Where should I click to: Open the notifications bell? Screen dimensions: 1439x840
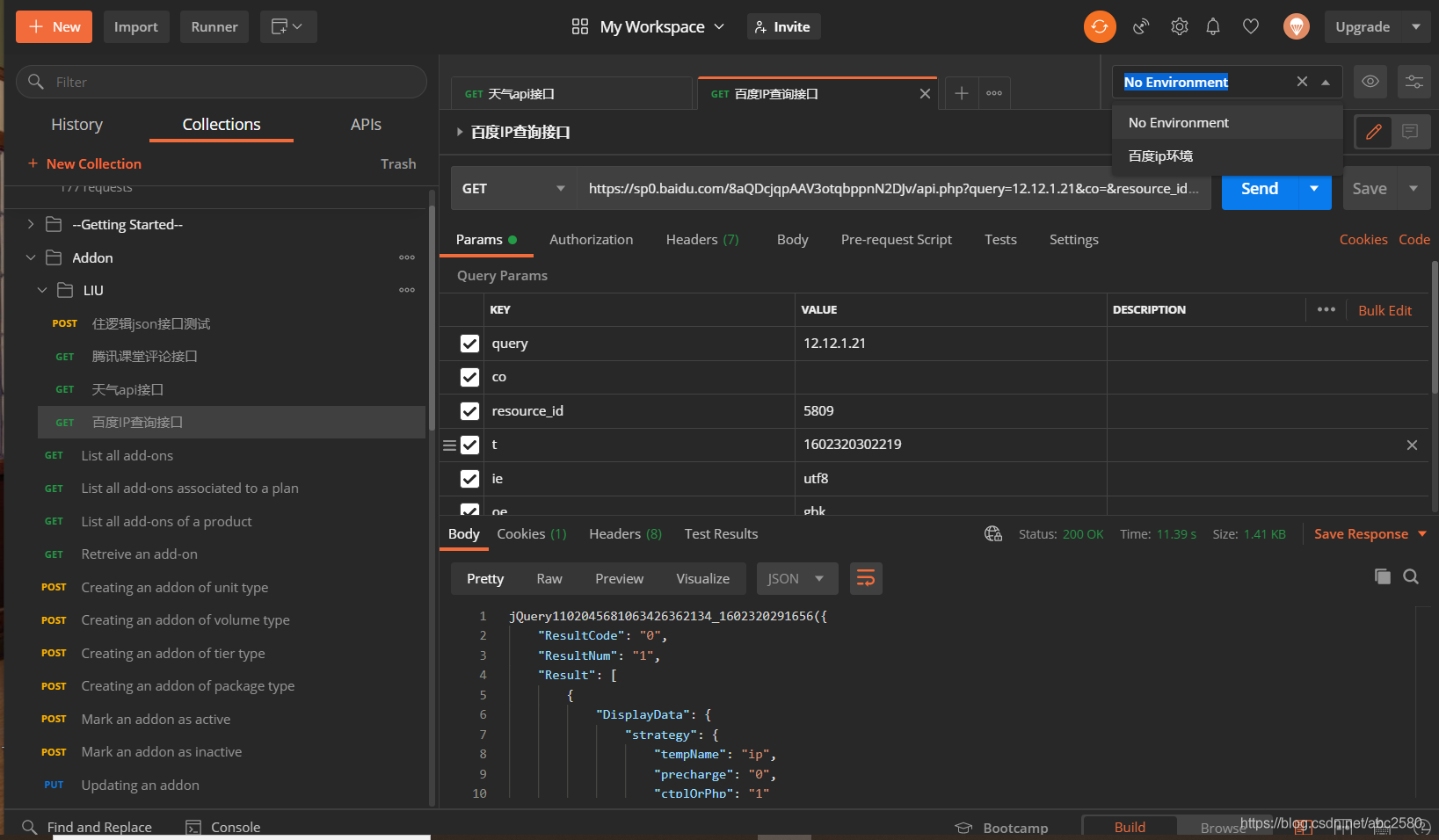(x=1213, y=26)
